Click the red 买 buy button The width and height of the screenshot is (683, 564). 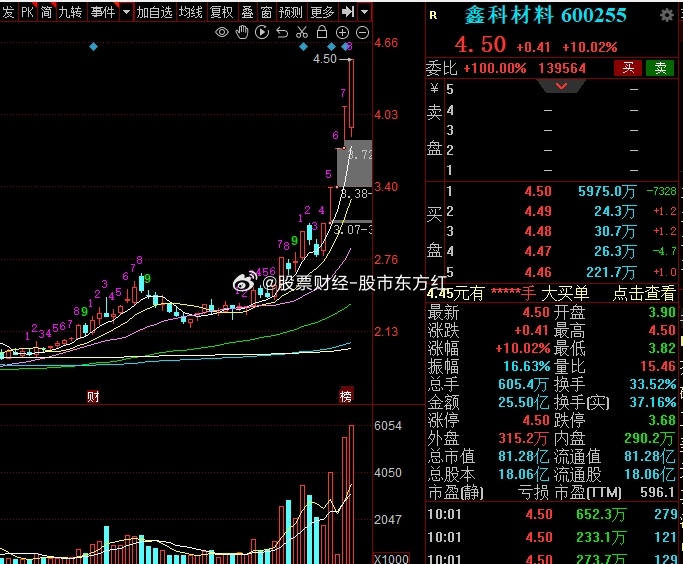point(628,68)
